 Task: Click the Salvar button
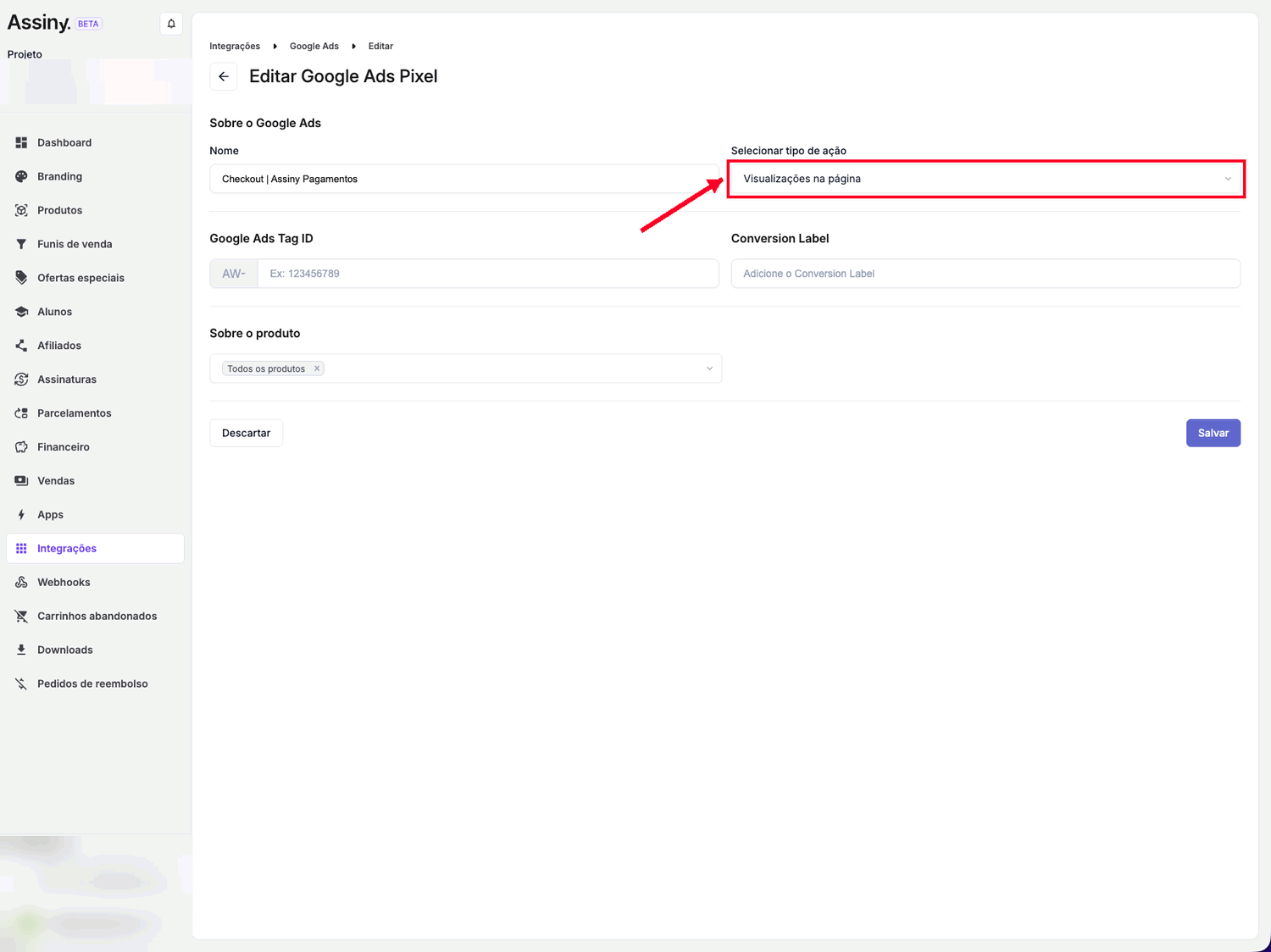1213,433
